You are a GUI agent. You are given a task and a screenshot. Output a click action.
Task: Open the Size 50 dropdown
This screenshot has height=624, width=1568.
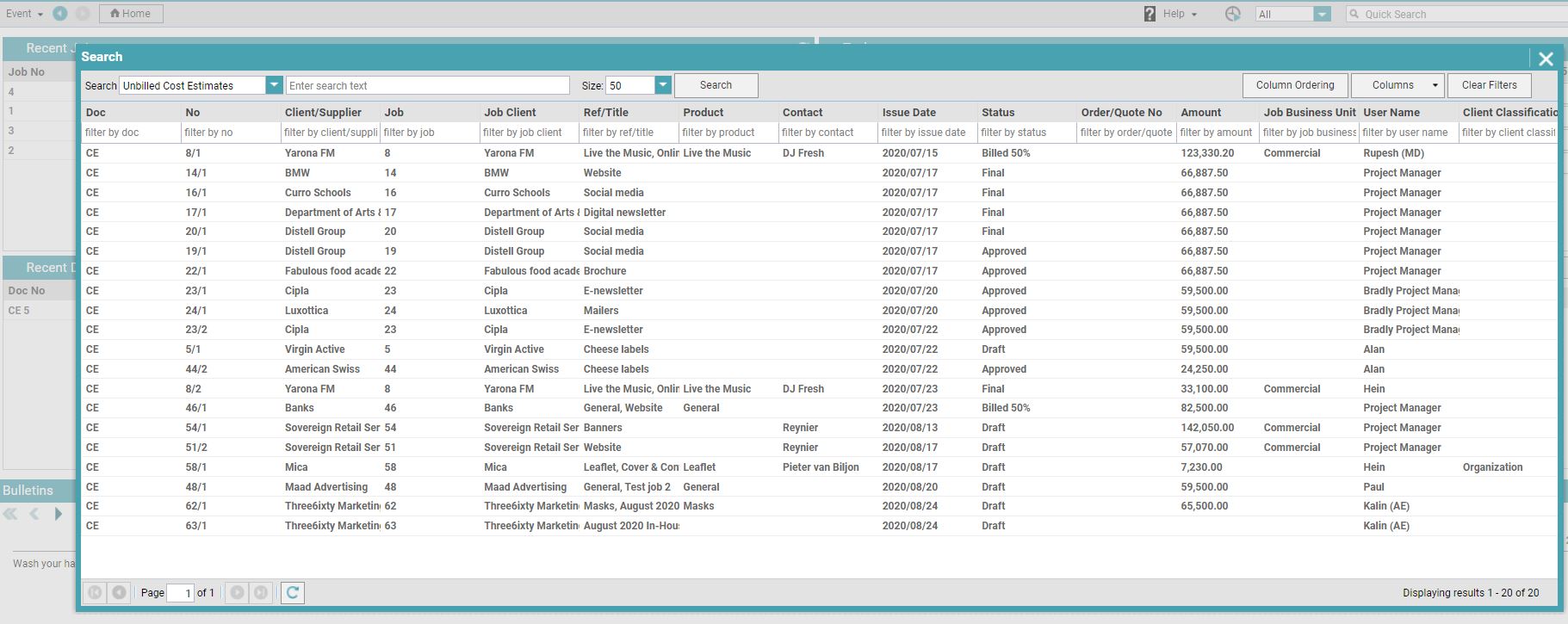(x=662, y=85)
